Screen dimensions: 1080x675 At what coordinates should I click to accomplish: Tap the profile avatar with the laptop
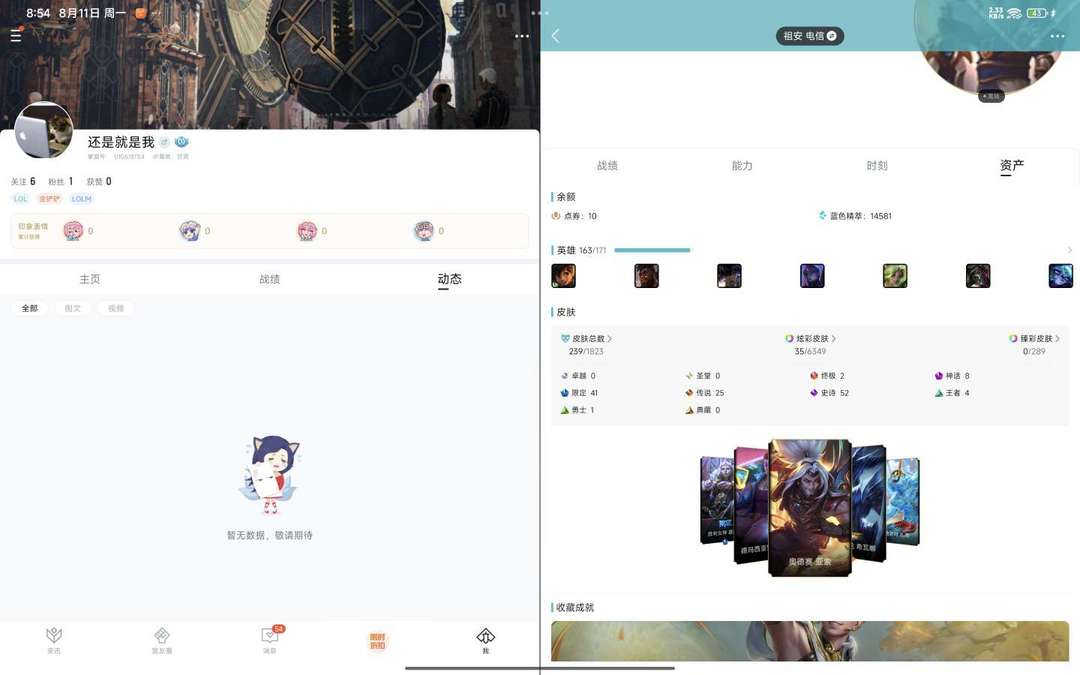tap(44, 131)
